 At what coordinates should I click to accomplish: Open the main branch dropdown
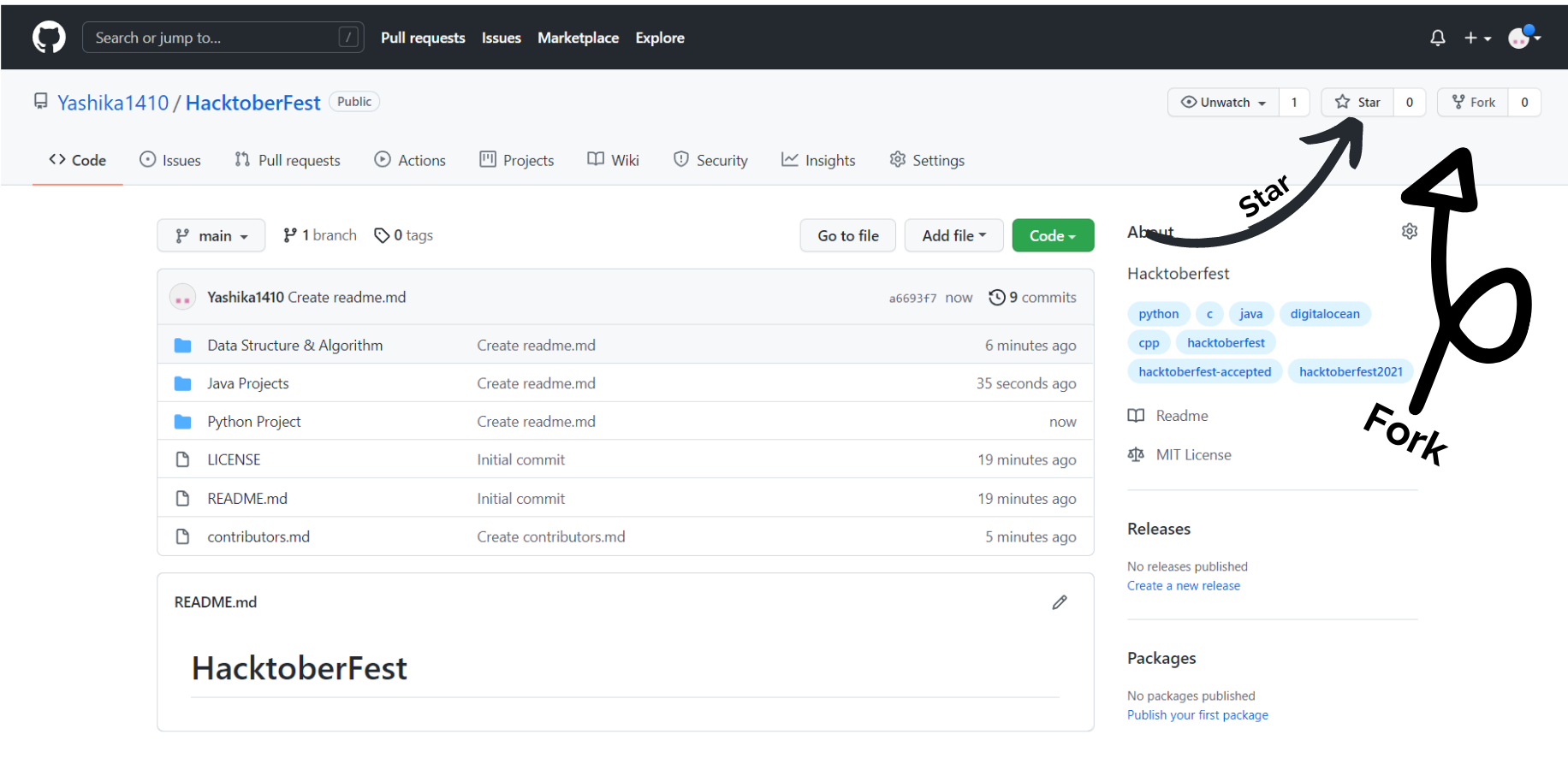click(x=211, y=235)
